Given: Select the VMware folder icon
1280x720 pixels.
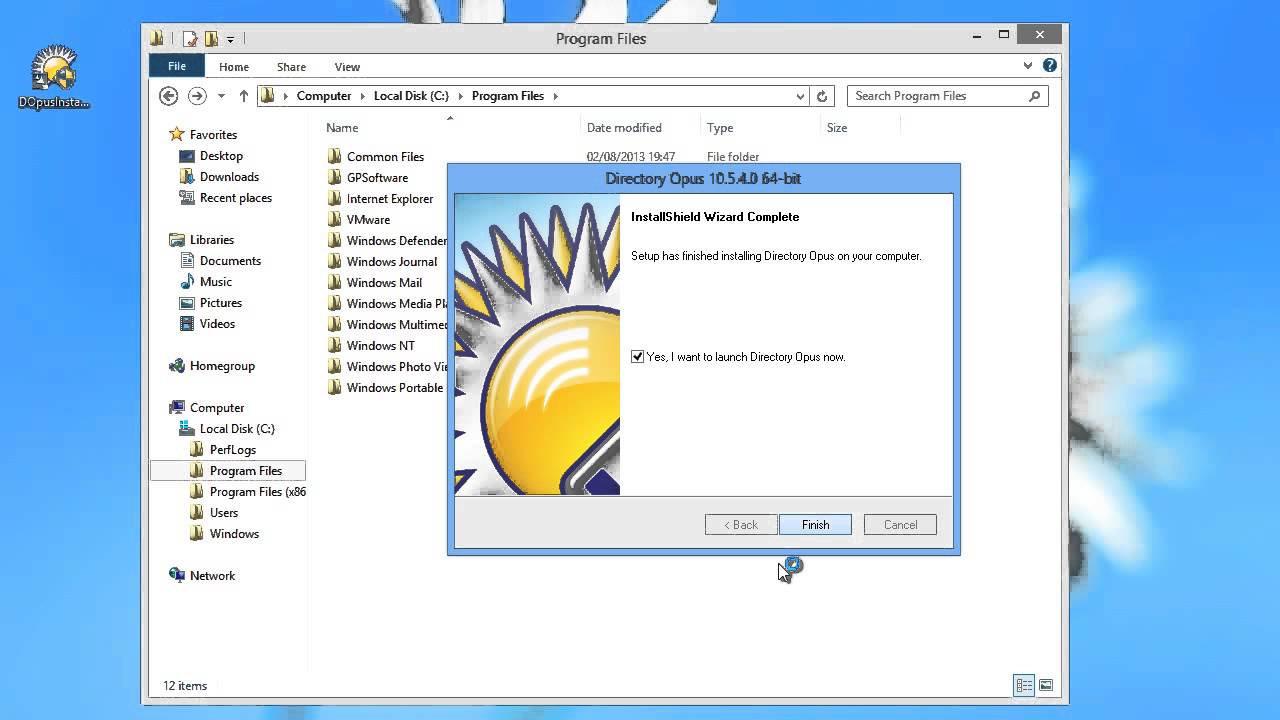Looking at the screenshot, I should [x=335, y=220].
